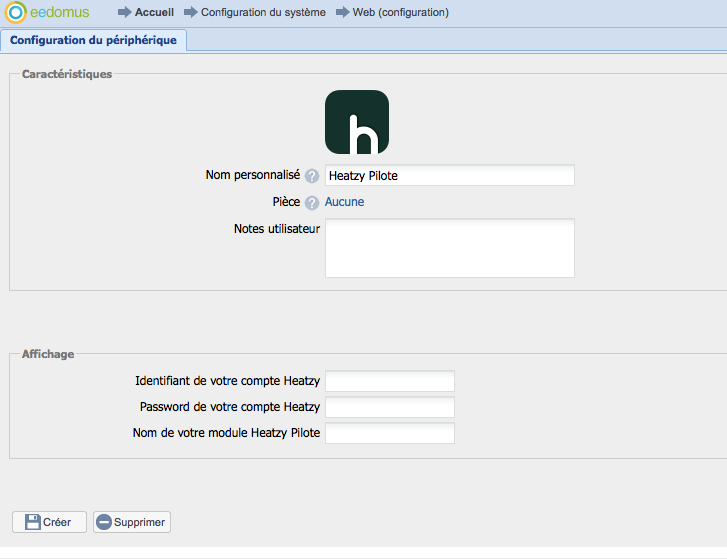Click arrow icon before Web (configuration)

(x=343, y=12)
